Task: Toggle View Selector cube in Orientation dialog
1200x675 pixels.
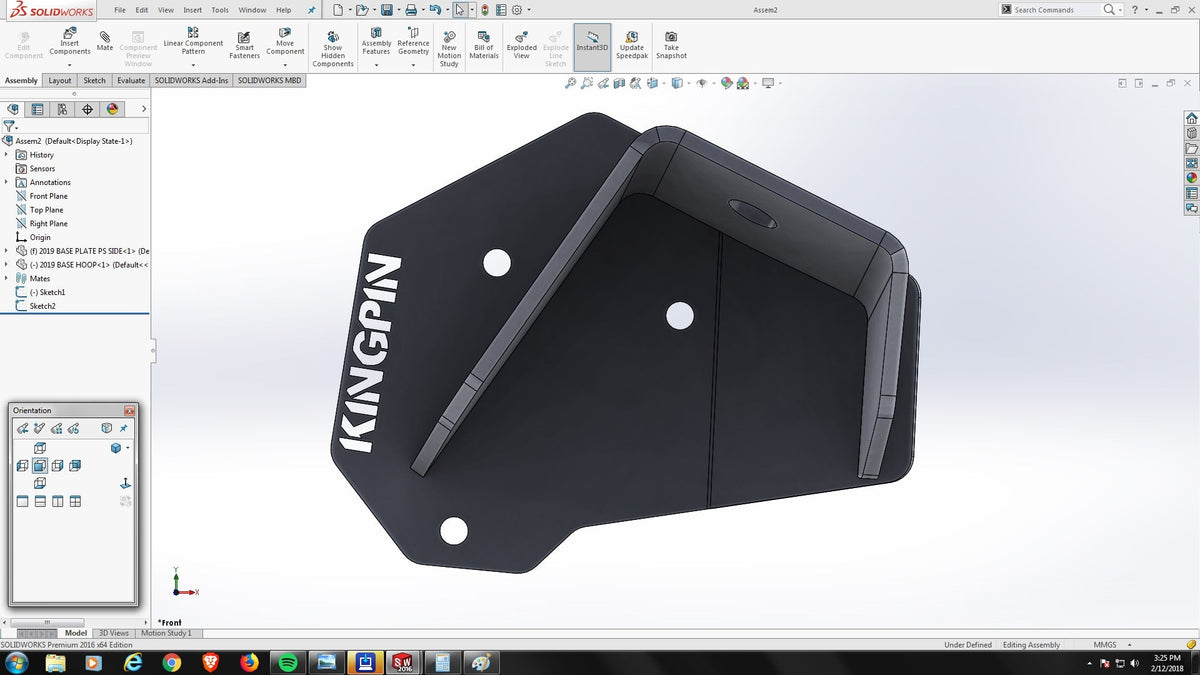Action: click(107, 428)
